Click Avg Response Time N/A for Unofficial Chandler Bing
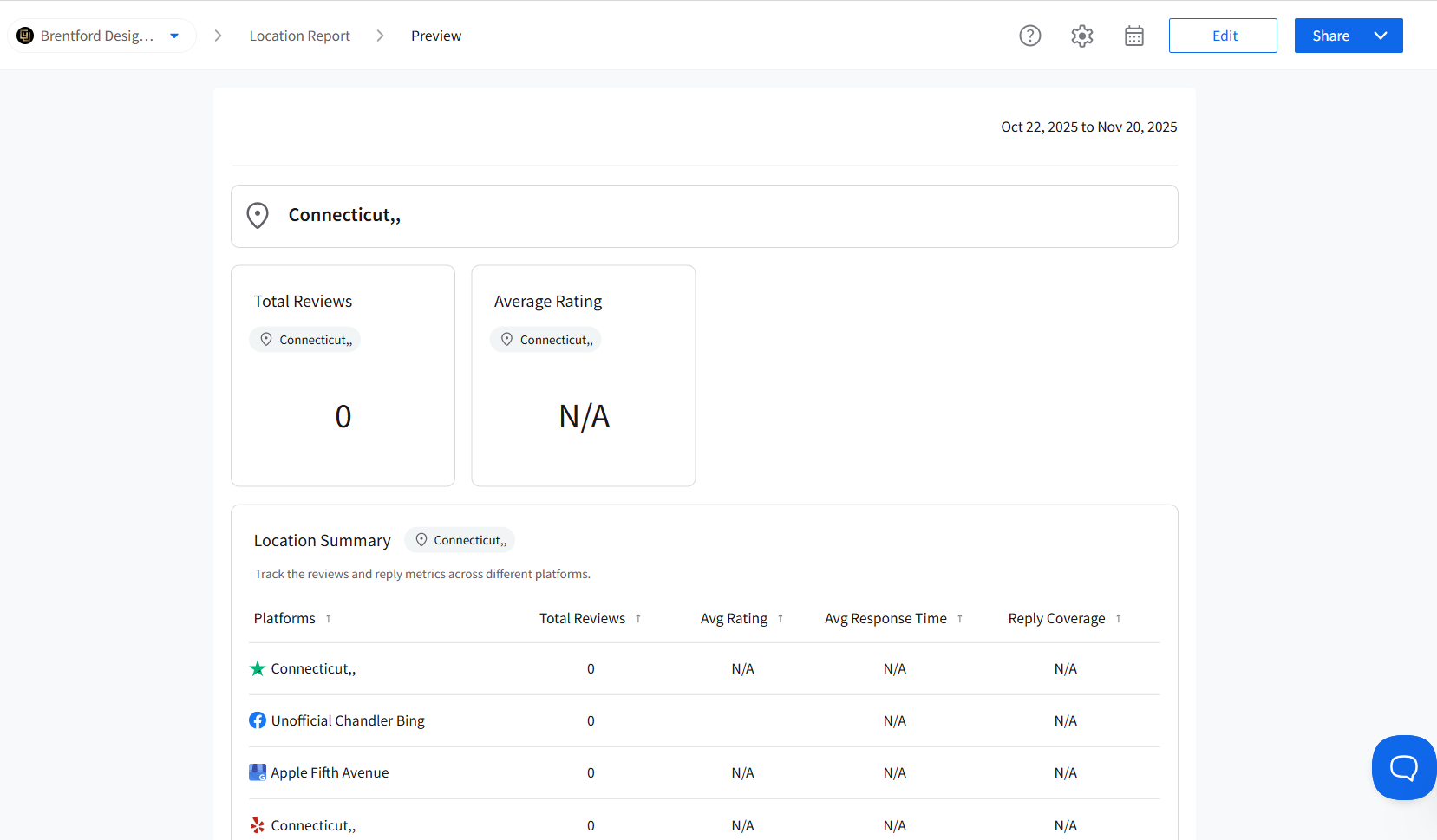 895,721
